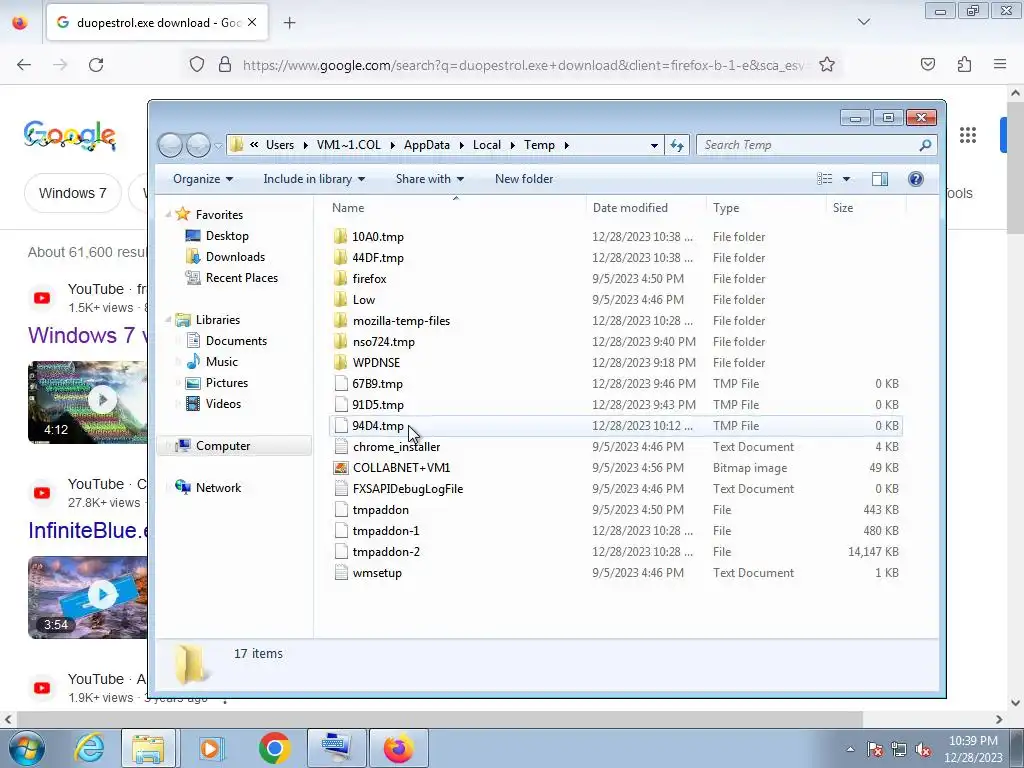
Task: Select Users in the breadcrumb path
Action: [280, 145]
